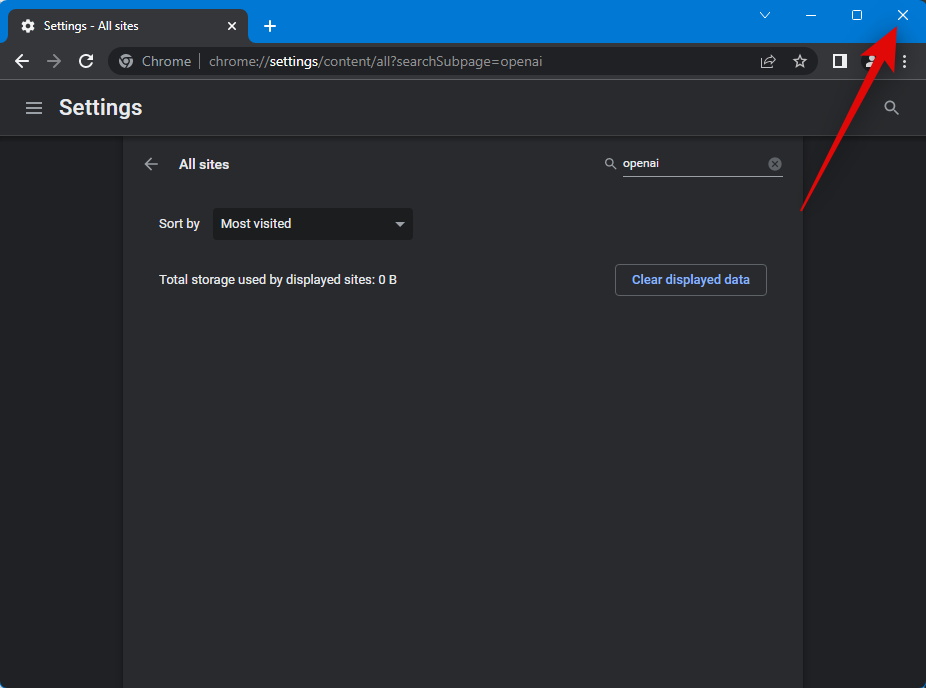The width and height of the screenshot is (926, 688).
Task: View site information via Chrome chip
Action: point(155,61)
